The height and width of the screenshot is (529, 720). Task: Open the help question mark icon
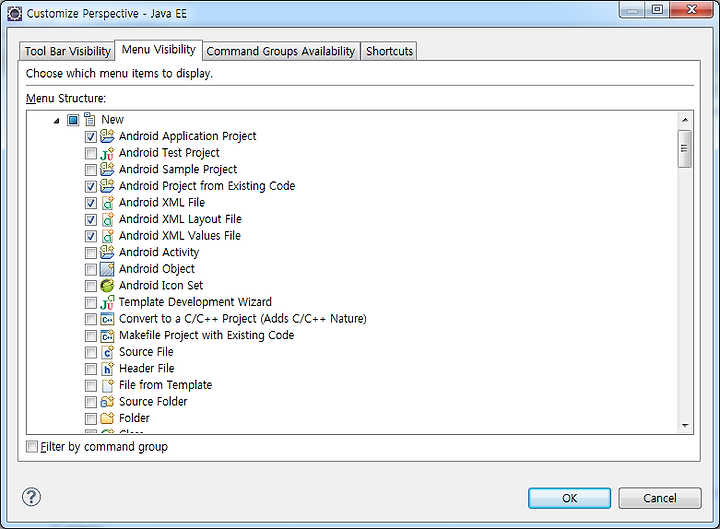point(31,497)
